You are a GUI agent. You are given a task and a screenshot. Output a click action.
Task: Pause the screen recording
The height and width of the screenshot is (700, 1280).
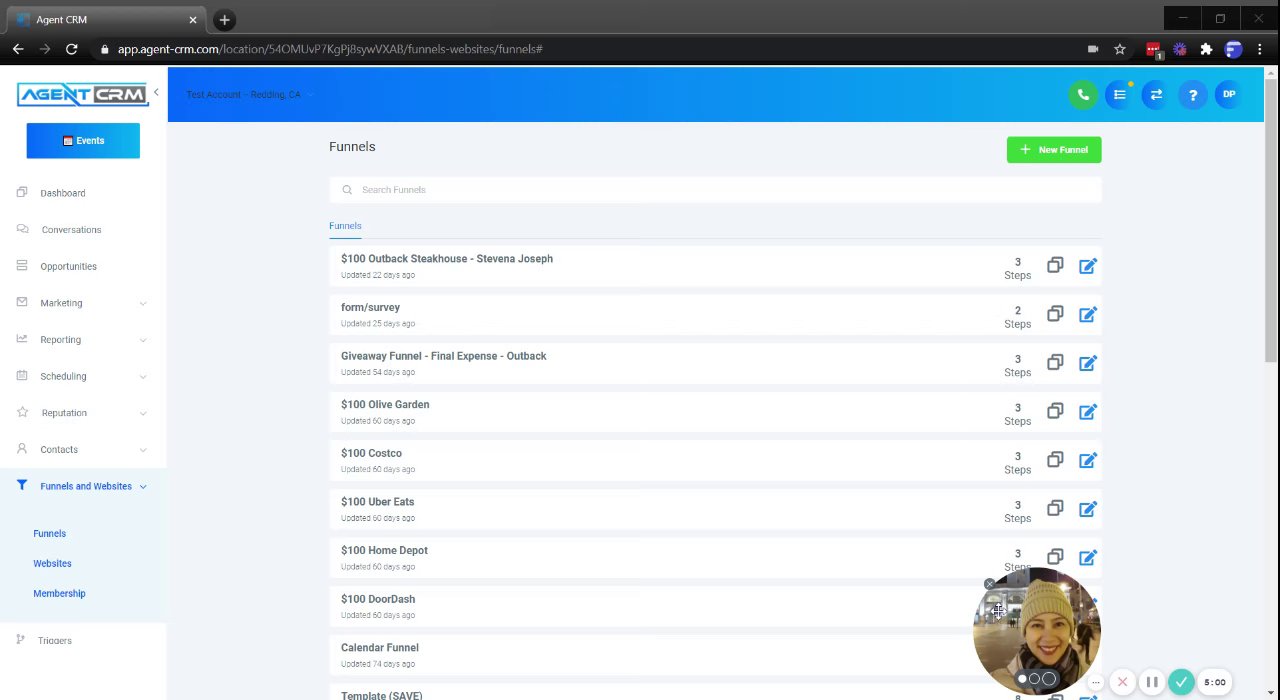click(1152, 682)
